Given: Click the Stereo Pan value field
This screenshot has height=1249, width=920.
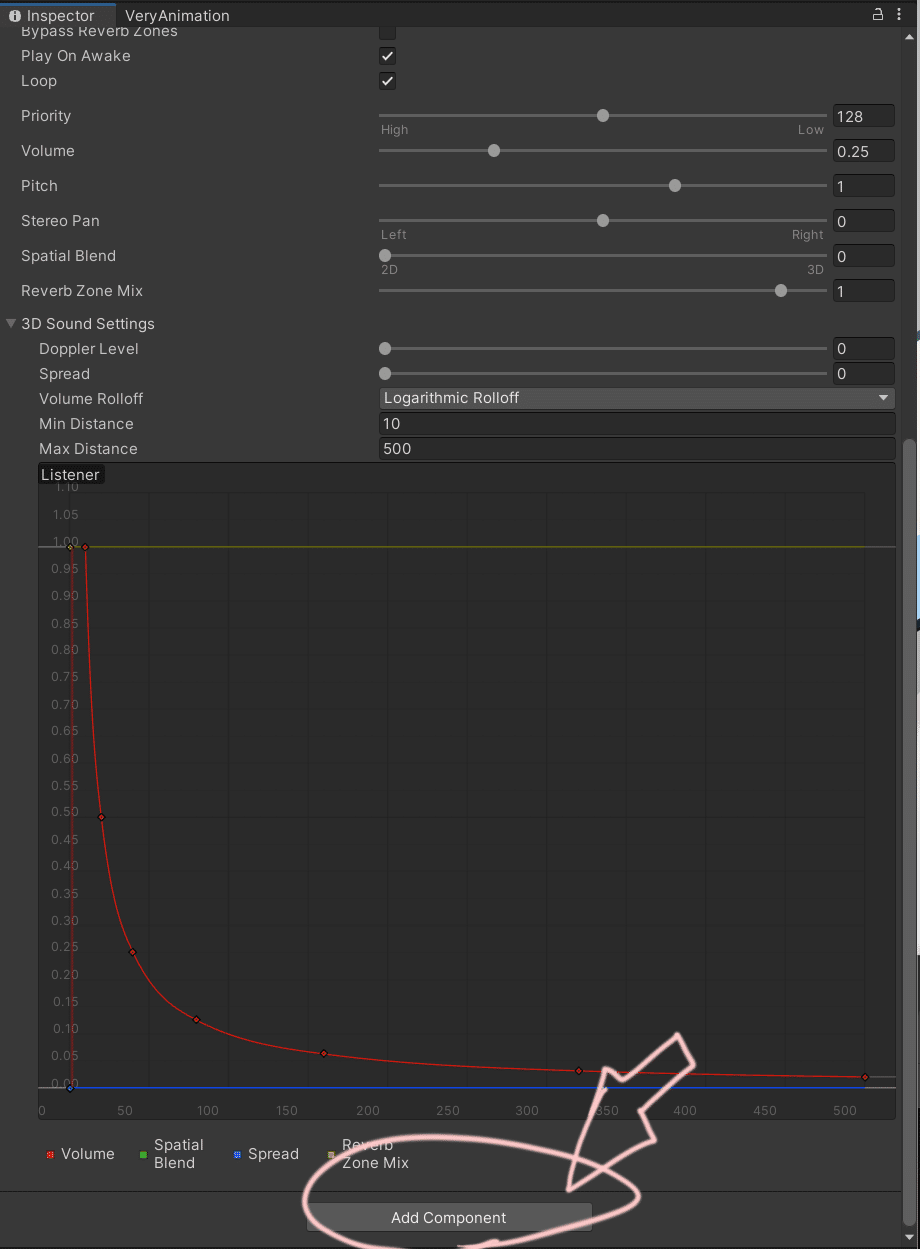Looking at the screenshot, I should click(x=863, y=221).
